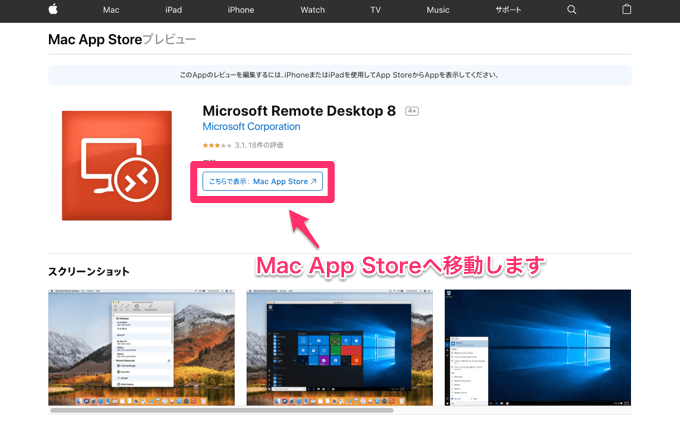Click the Mac App Store heading link
680x429 pixels.
95,39
